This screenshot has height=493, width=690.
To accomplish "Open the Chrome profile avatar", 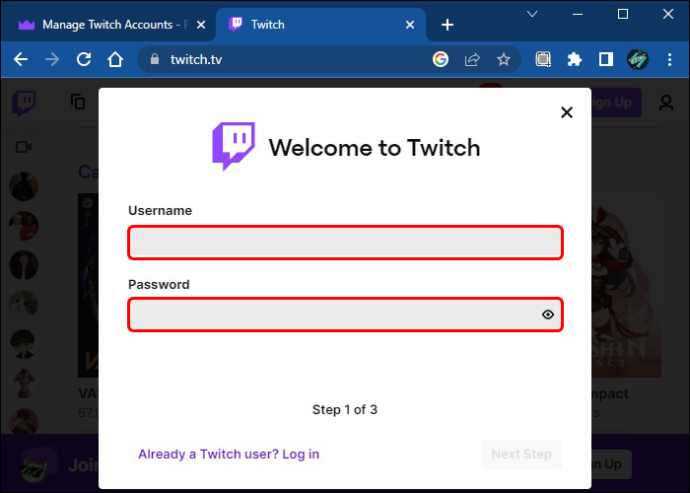I will click(637, 59).
